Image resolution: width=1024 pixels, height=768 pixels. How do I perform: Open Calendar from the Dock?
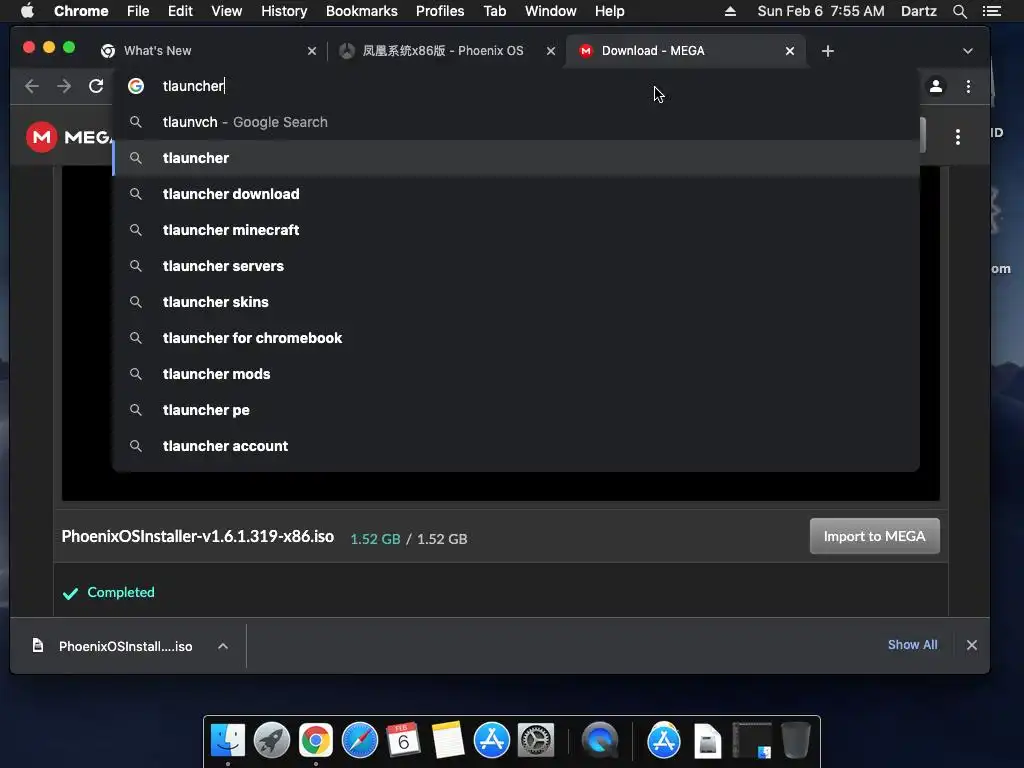pyautogui.click(x=403, y=741)
